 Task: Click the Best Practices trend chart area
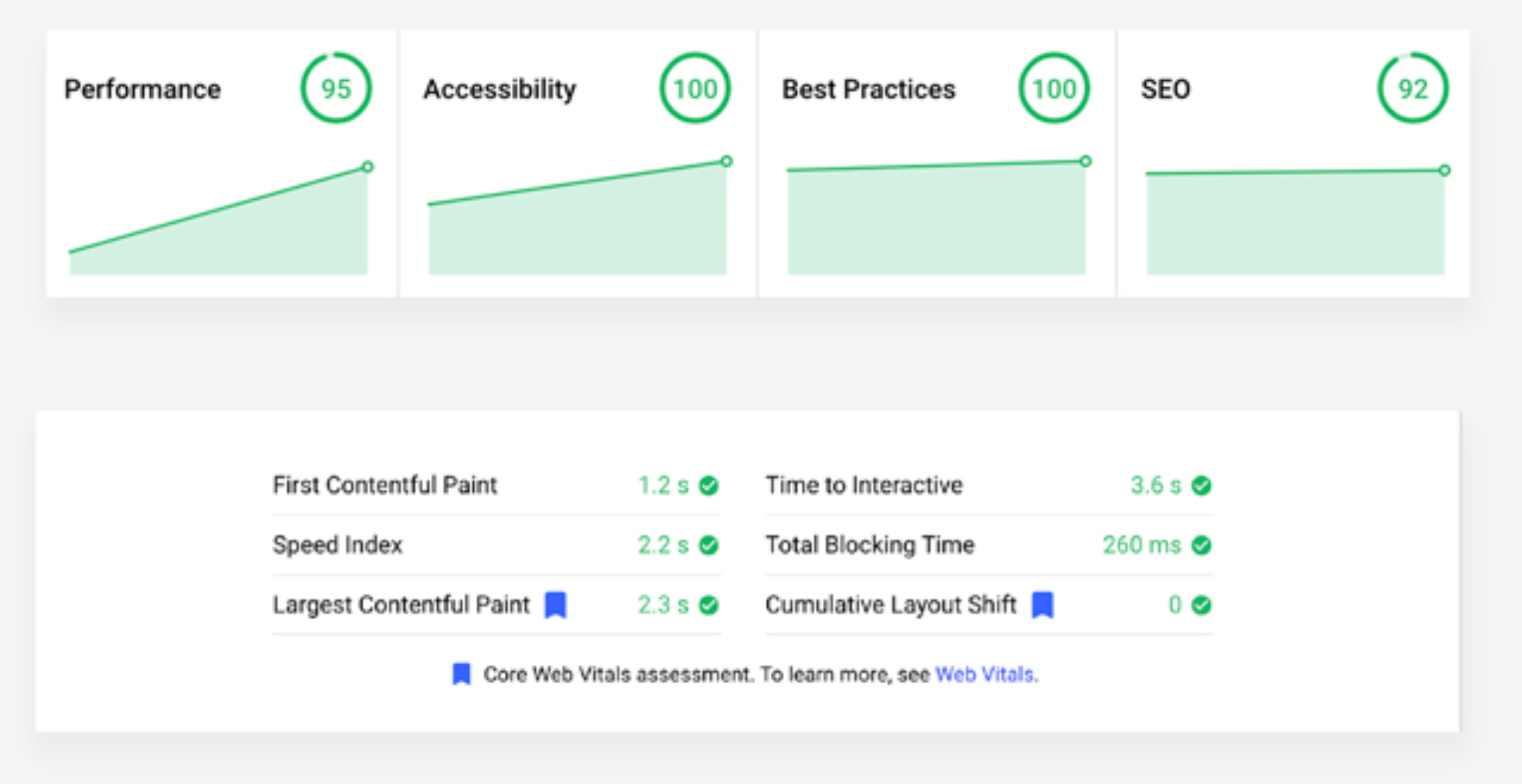click(936, 221)
